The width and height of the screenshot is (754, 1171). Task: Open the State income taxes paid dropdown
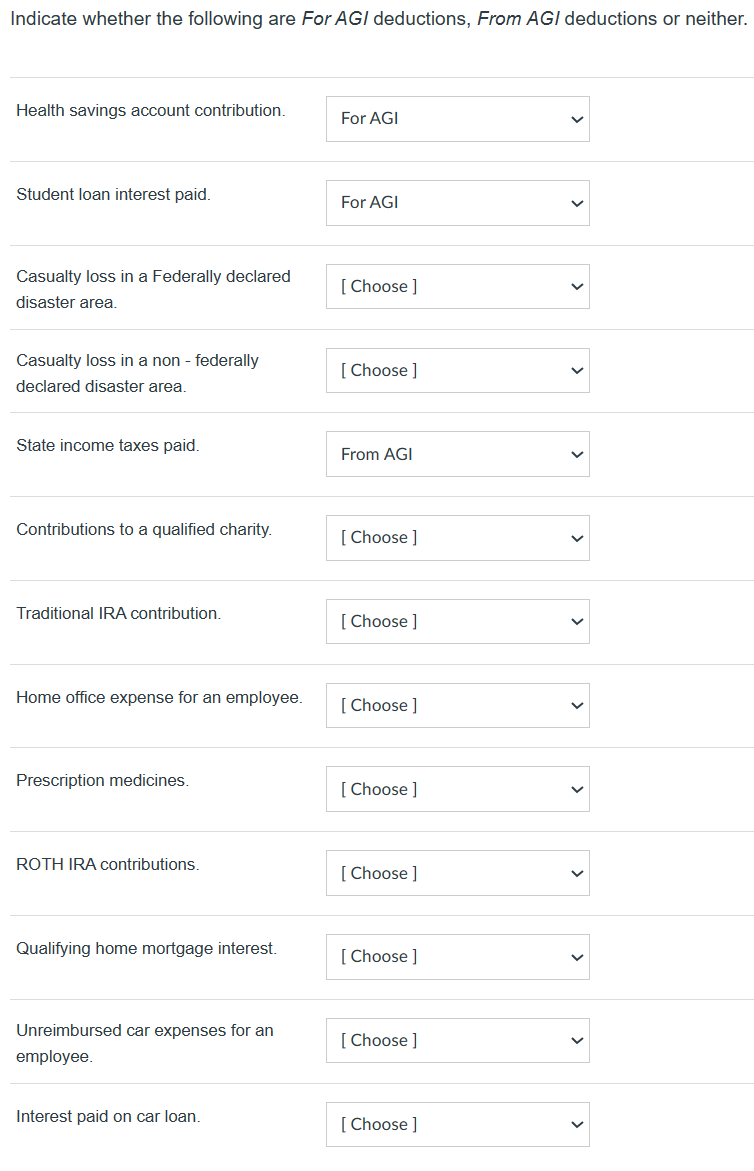point(457,454)
